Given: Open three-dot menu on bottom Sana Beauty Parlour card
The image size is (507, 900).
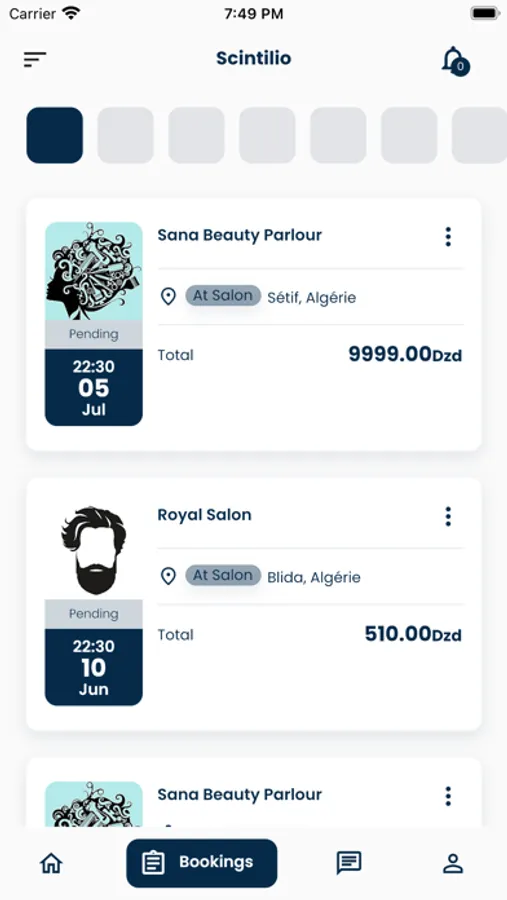Looking at the screenshot, I should point(448,796).
